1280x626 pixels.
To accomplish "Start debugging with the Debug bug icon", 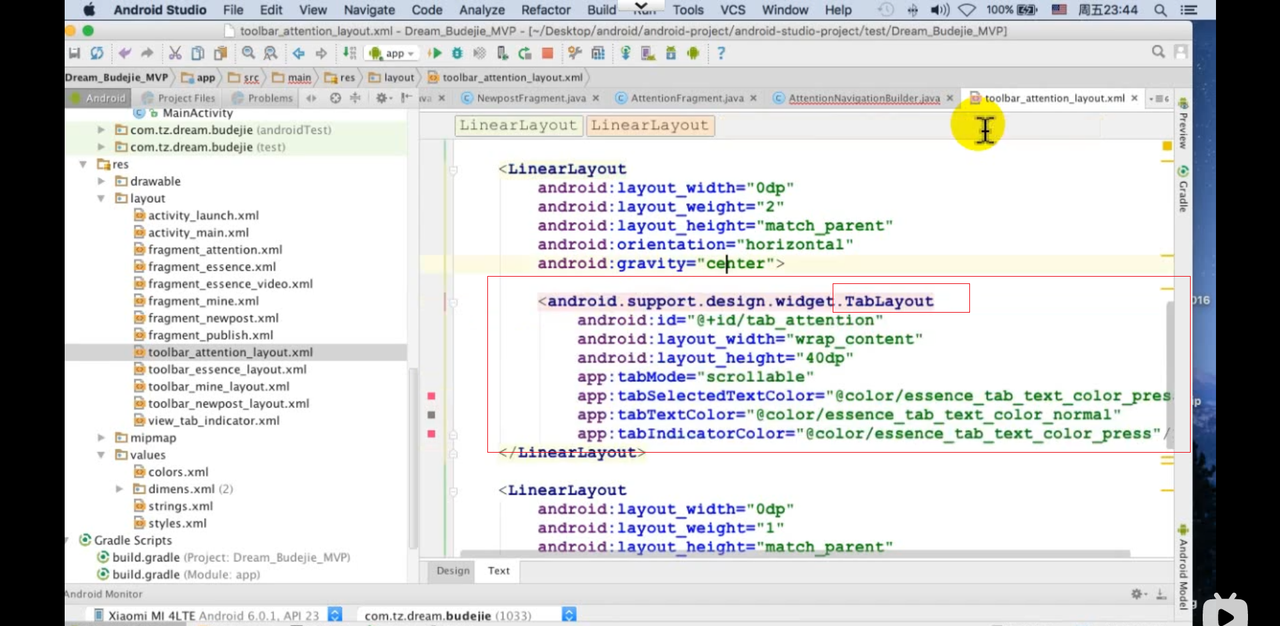I will (457, 53).
